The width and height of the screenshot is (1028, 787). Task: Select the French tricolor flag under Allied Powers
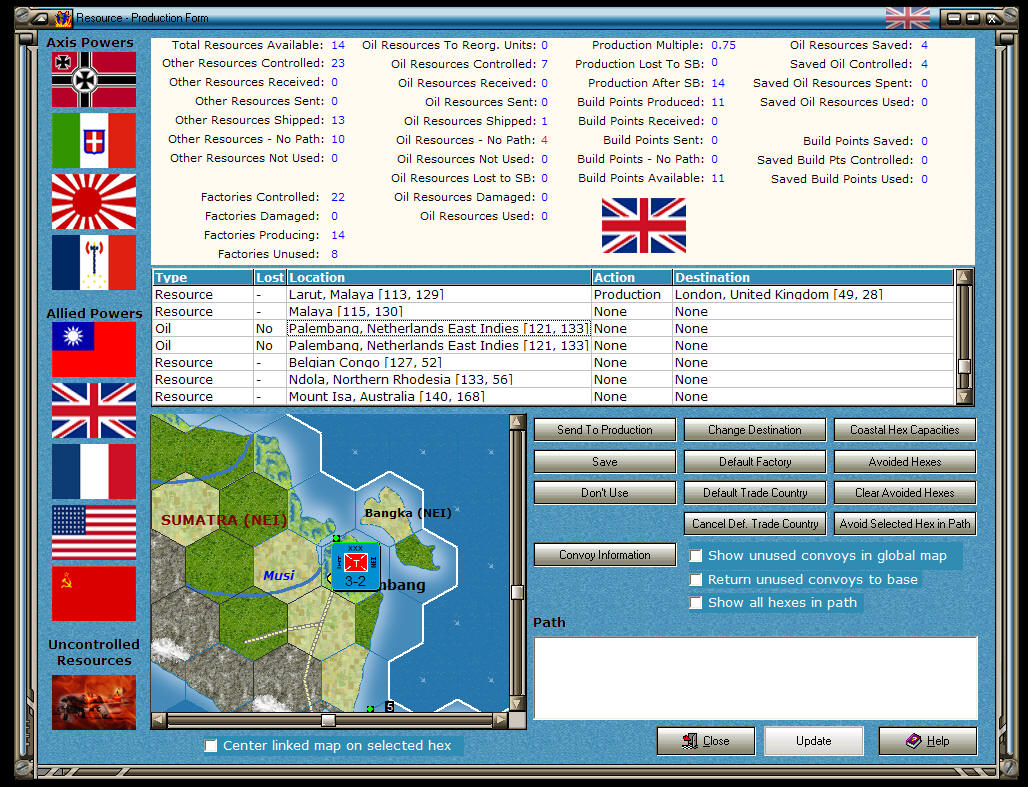click(x=94, y=472)
